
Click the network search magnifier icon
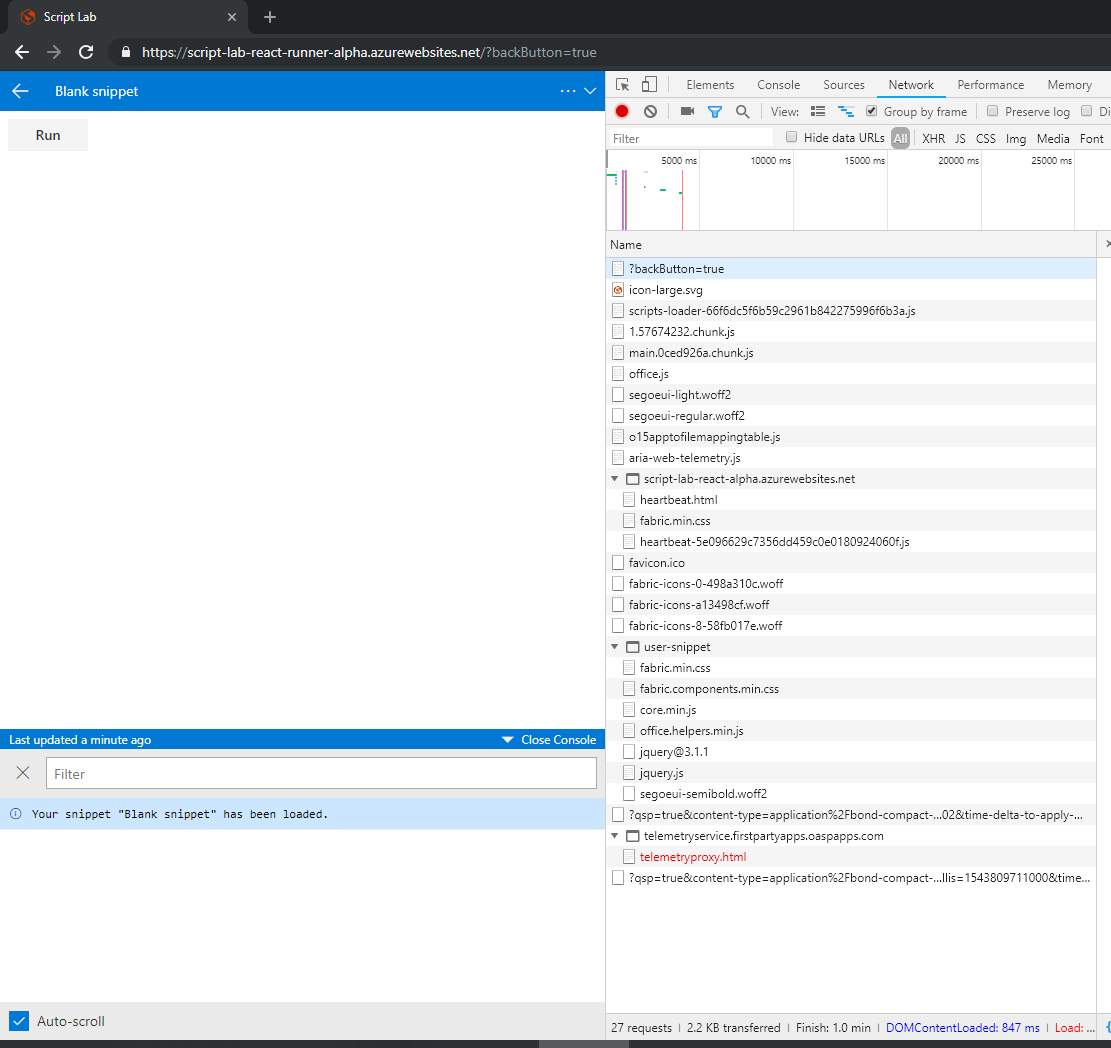click(x=742, y=111)
